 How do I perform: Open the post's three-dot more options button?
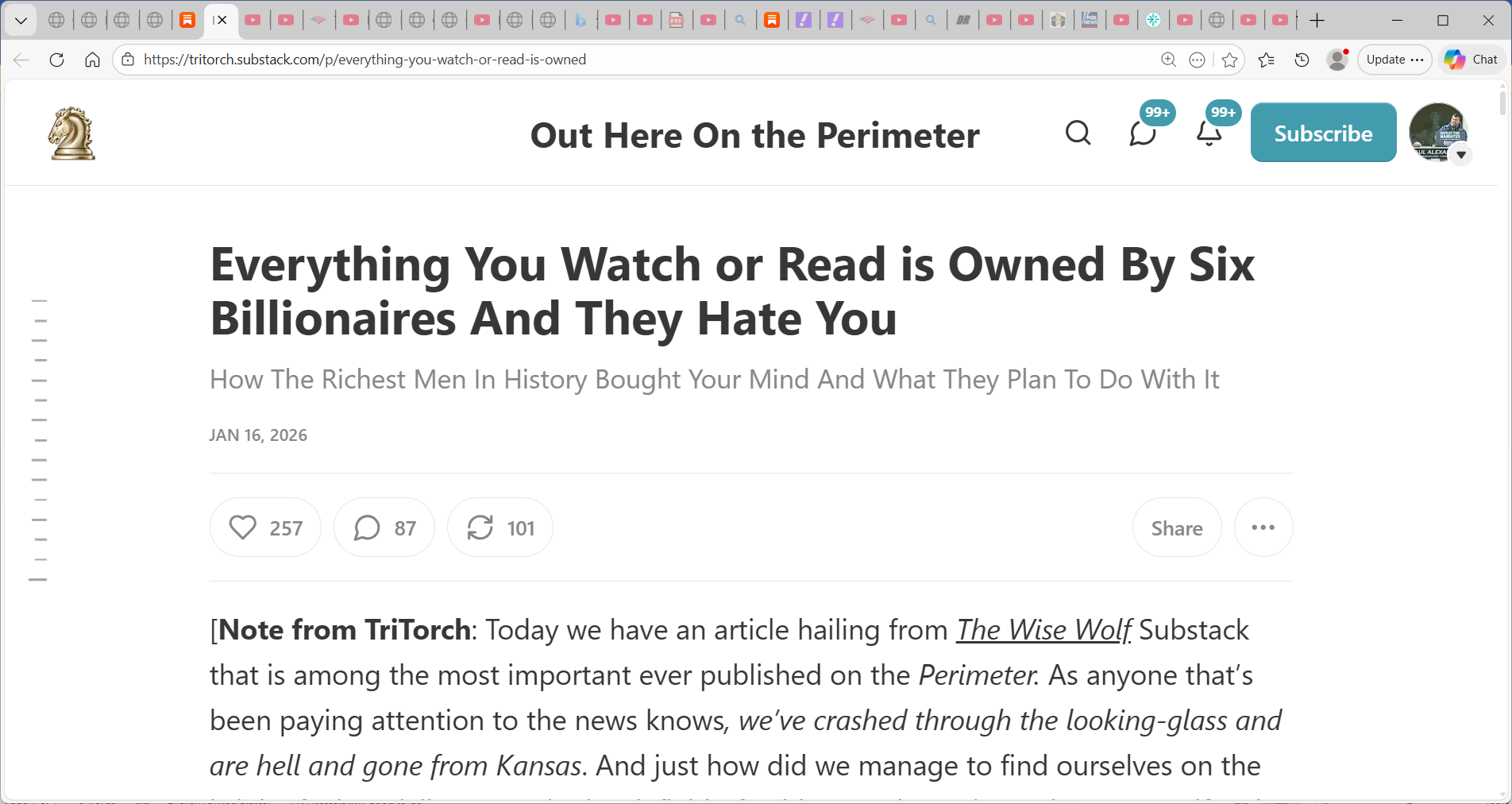tap(1263, 528)
